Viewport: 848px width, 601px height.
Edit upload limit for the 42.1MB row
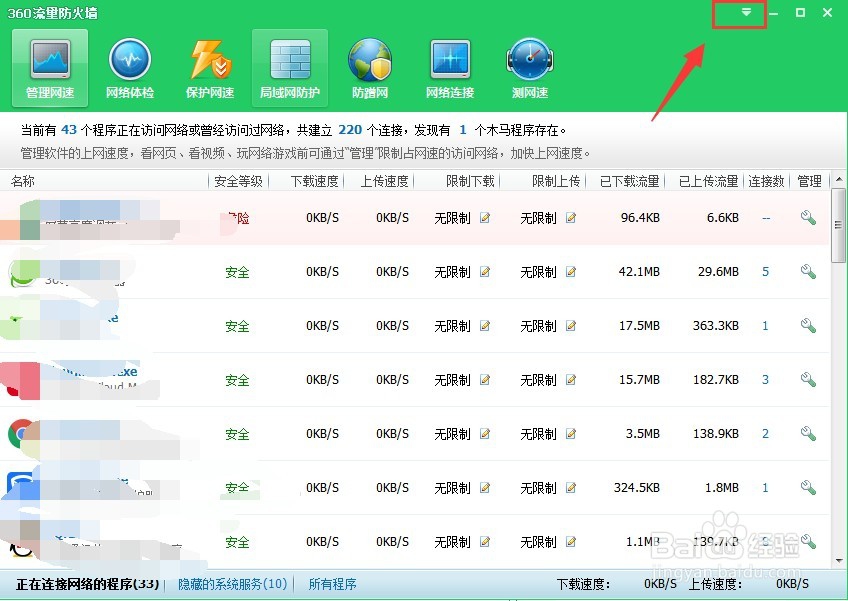pyautogui.click(x=571, y=272)
